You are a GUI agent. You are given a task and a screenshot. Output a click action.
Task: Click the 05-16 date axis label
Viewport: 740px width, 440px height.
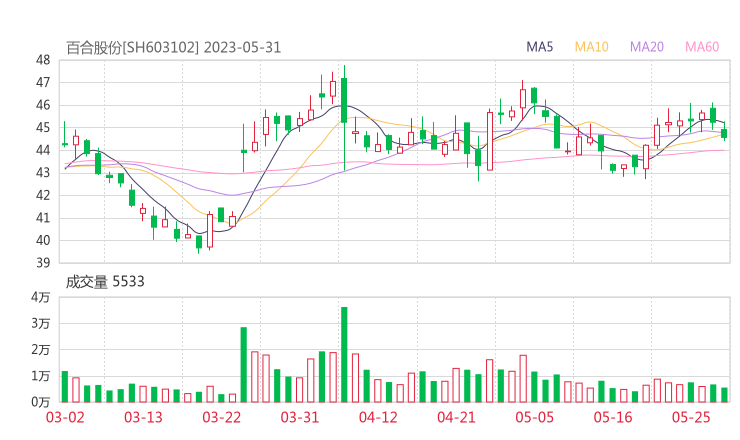click(613, 417)
